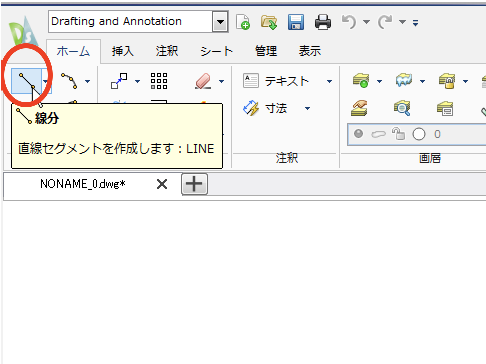Click the Open folder icon

[x=269, y=22]
